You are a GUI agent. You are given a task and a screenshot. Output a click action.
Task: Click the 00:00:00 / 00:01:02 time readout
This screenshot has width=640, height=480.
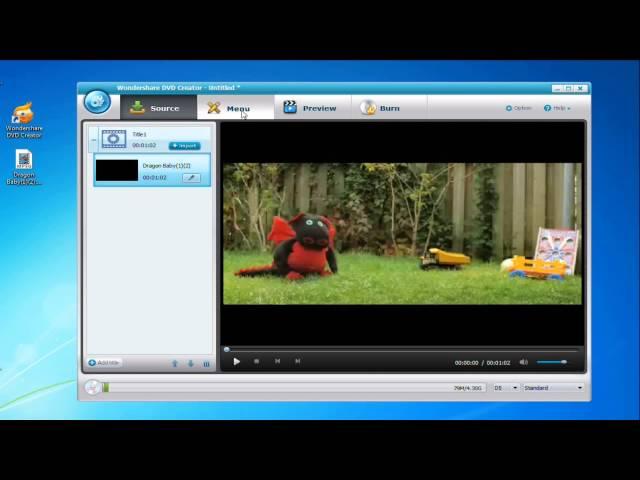tap(482, 363)
